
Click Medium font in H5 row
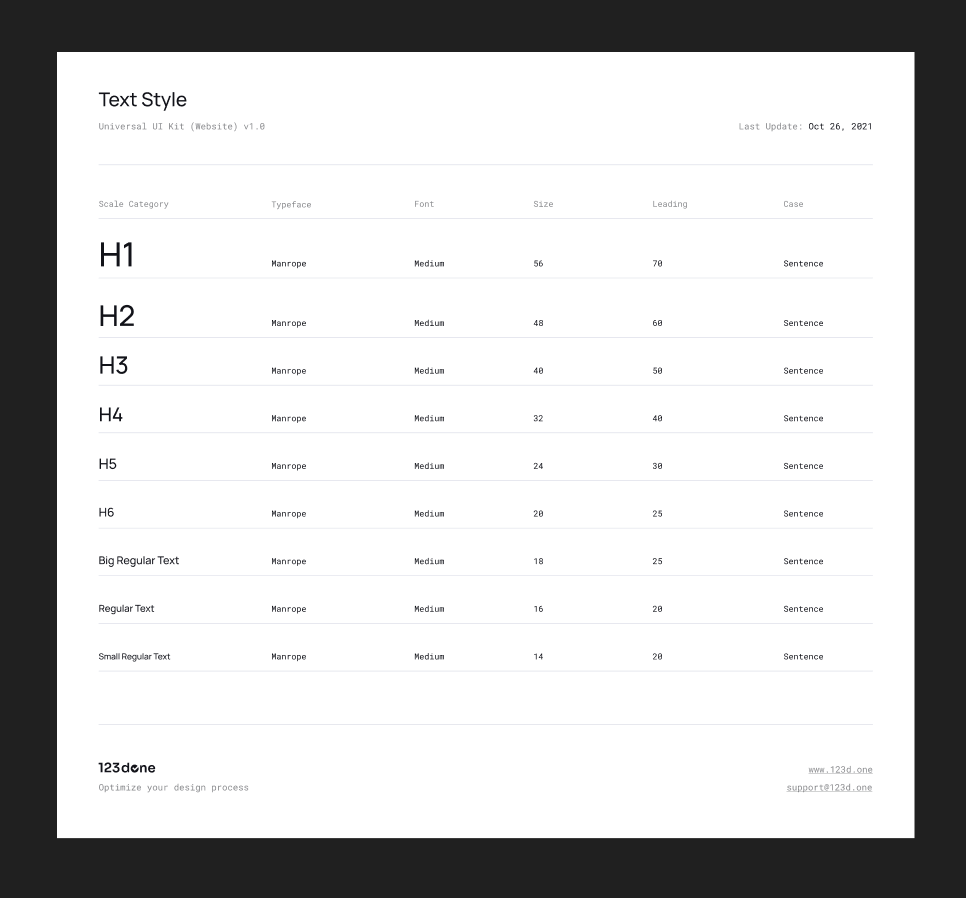tap(429, 466)
